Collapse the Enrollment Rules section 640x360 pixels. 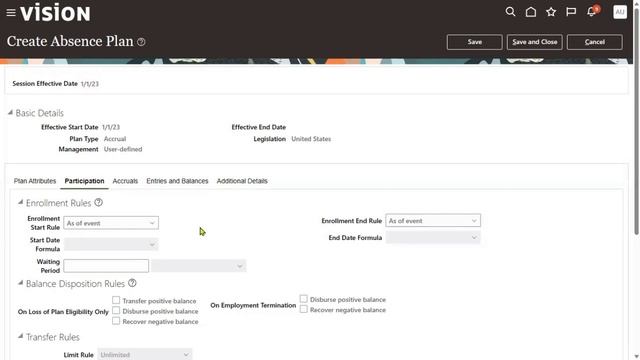pos(20,202)
